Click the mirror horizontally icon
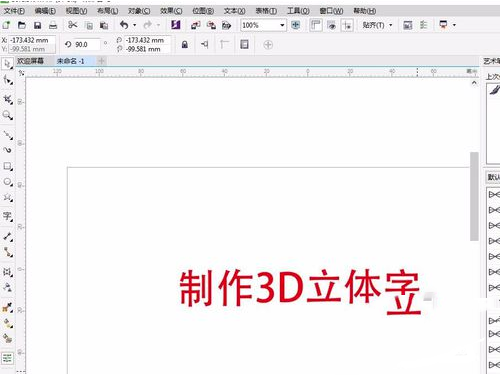The image size is (501, 377). (x=204, y=44)
